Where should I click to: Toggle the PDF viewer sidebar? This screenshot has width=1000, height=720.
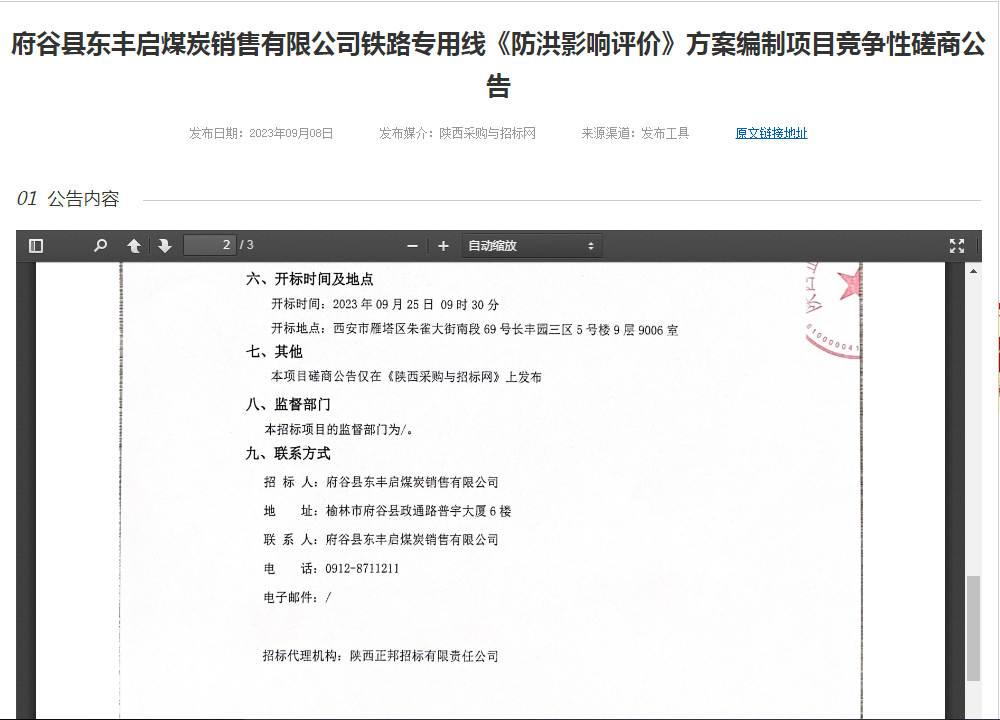[x=36, y=246]
